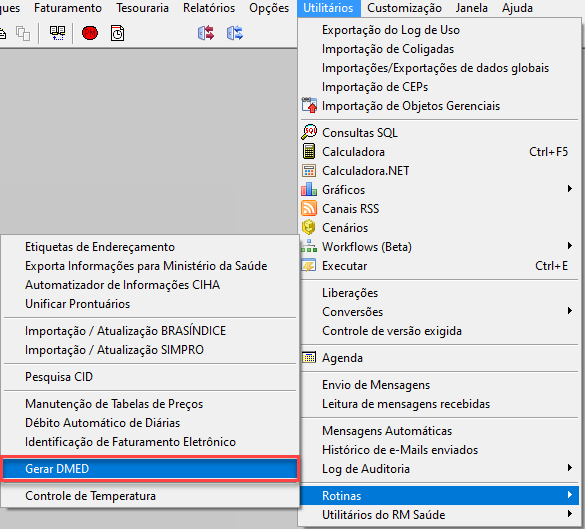This screenshot has height=529, width=585.
Task: Expand the Utilitários do RM Saúde arrow
Action: pos(570,514)
